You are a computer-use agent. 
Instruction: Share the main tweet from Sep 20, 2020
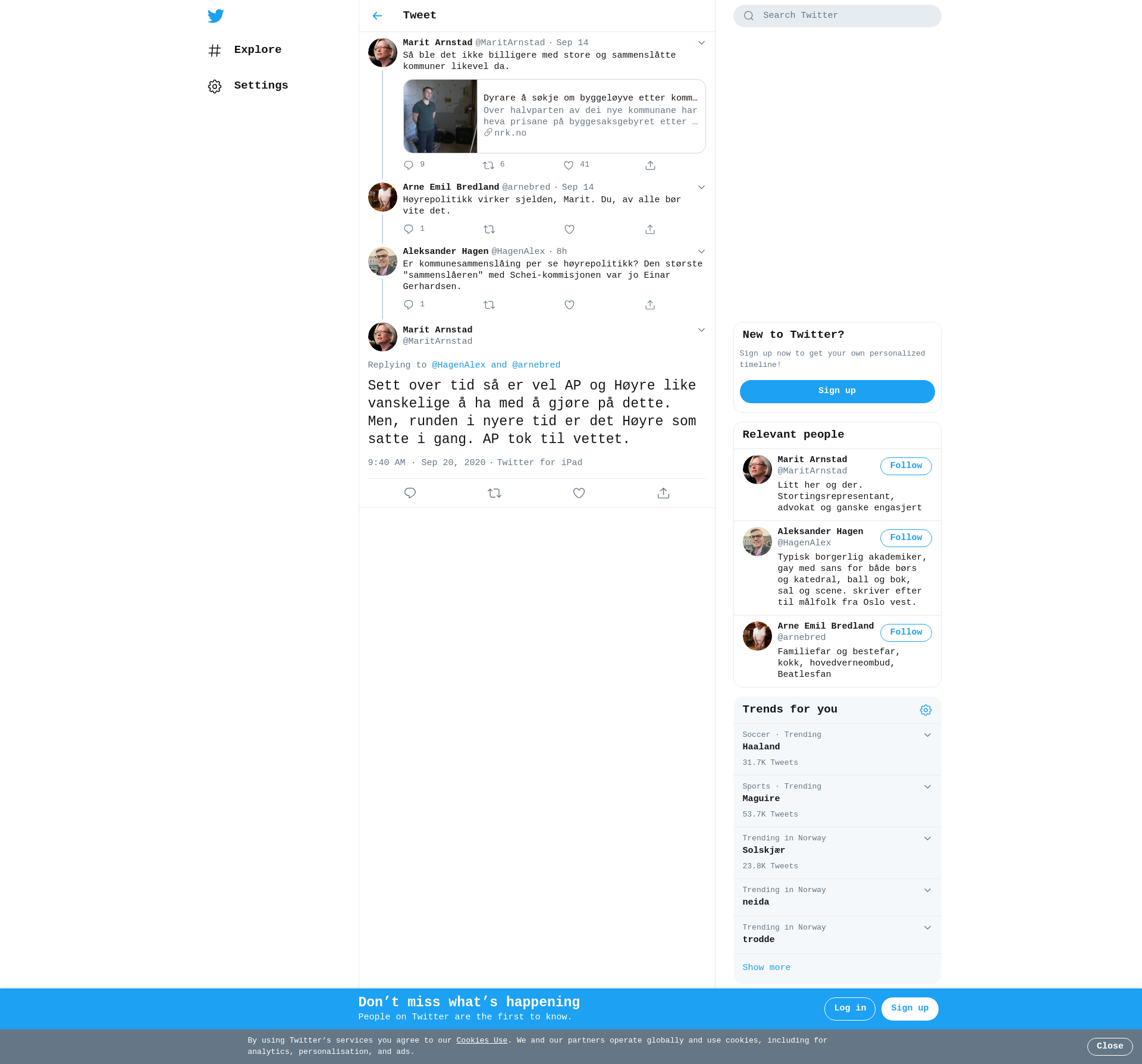pyautogui.click(x=663, y=493)
